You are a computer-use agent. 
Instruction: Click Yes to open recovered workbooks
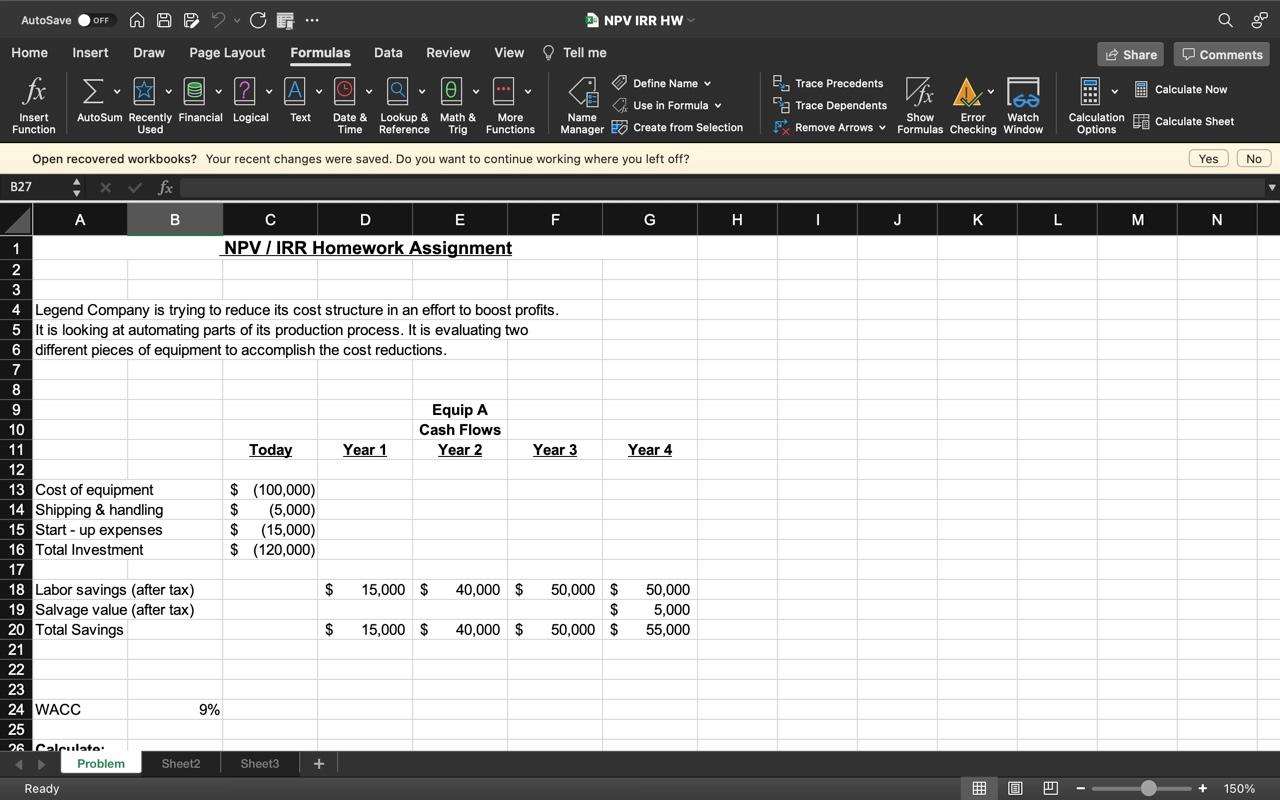(1208, 159)
